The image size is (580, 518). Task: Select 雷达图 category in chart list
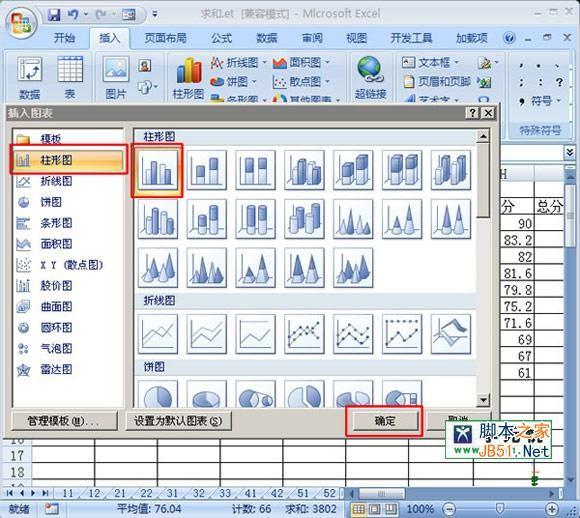(68, 369)
